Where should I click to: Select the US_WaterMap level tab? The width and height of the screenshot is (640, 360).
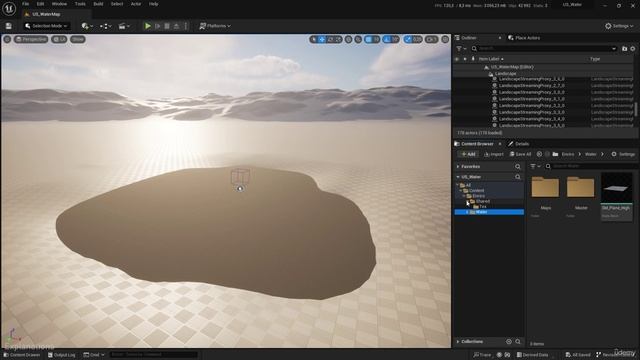tap(46, 14)
